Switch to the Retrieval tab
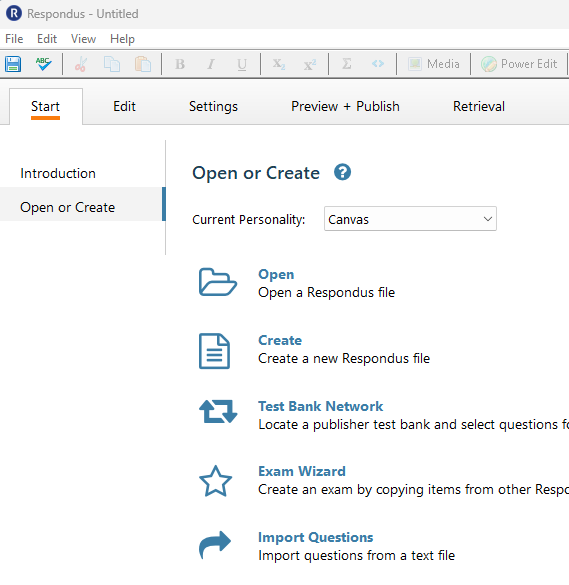 pyautogui.click(x=479, y=106)
